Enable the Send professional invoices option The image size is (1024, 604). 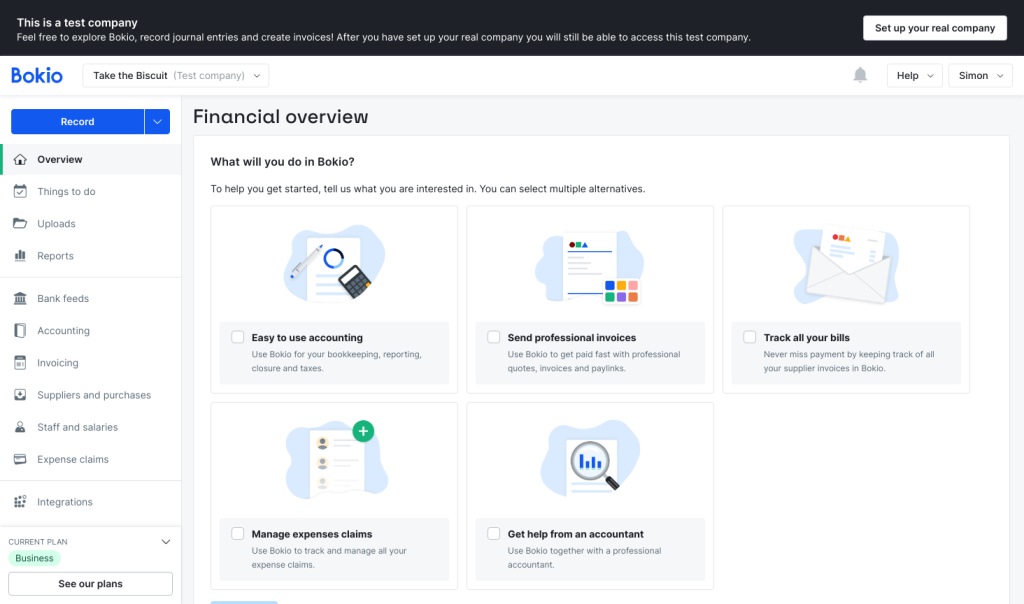[x=493, y=337]
